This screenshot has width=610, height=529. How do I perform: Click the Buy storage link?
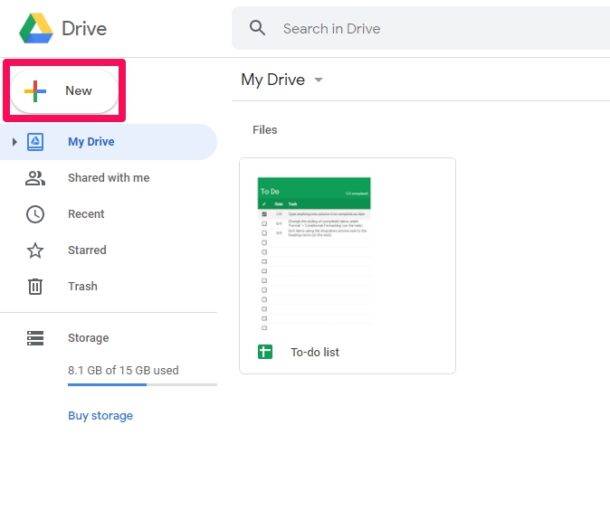click(100, 416)
